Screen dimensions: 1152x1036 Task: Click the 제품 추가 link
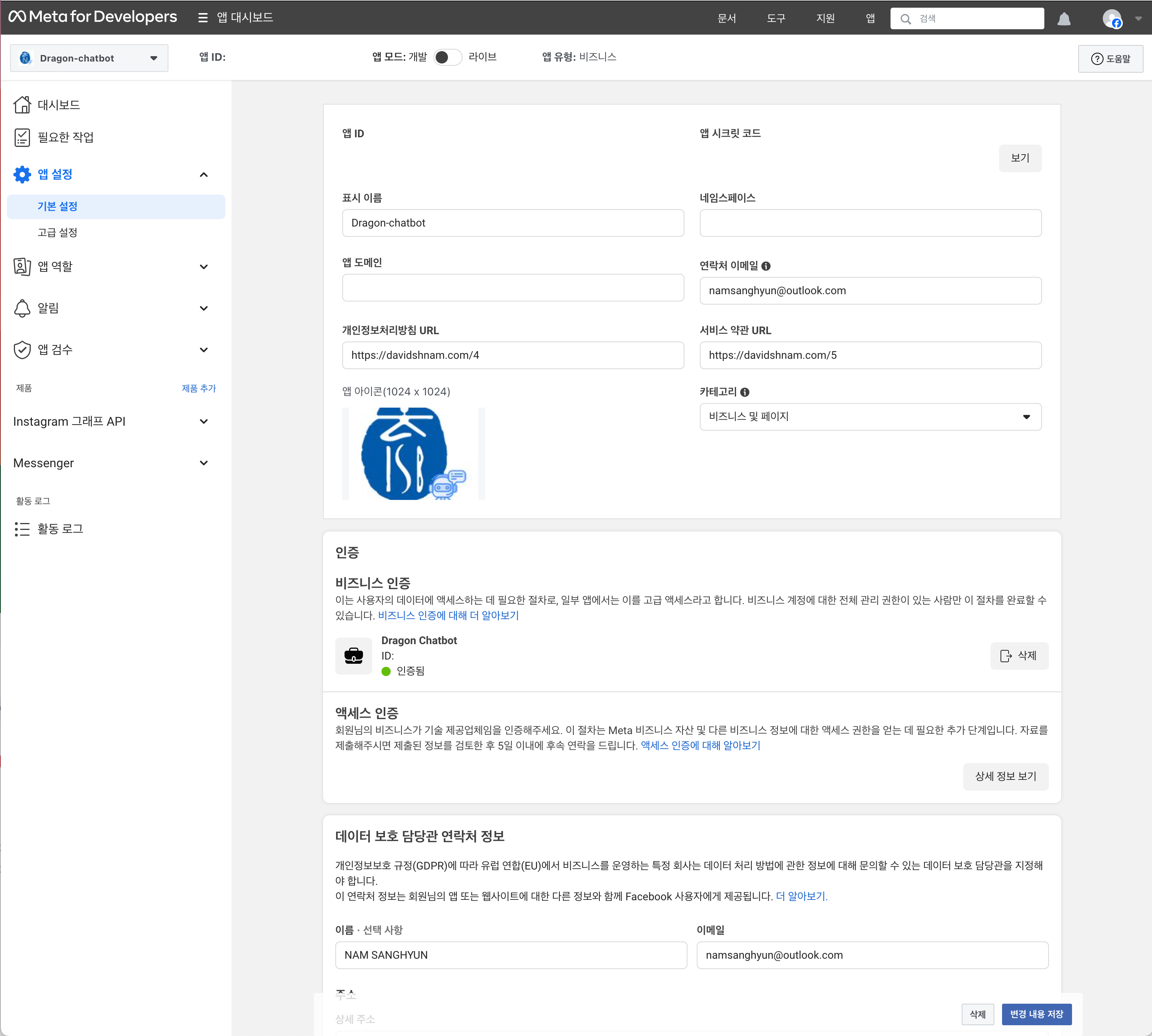pyautogui.click(x=199, y=388)
